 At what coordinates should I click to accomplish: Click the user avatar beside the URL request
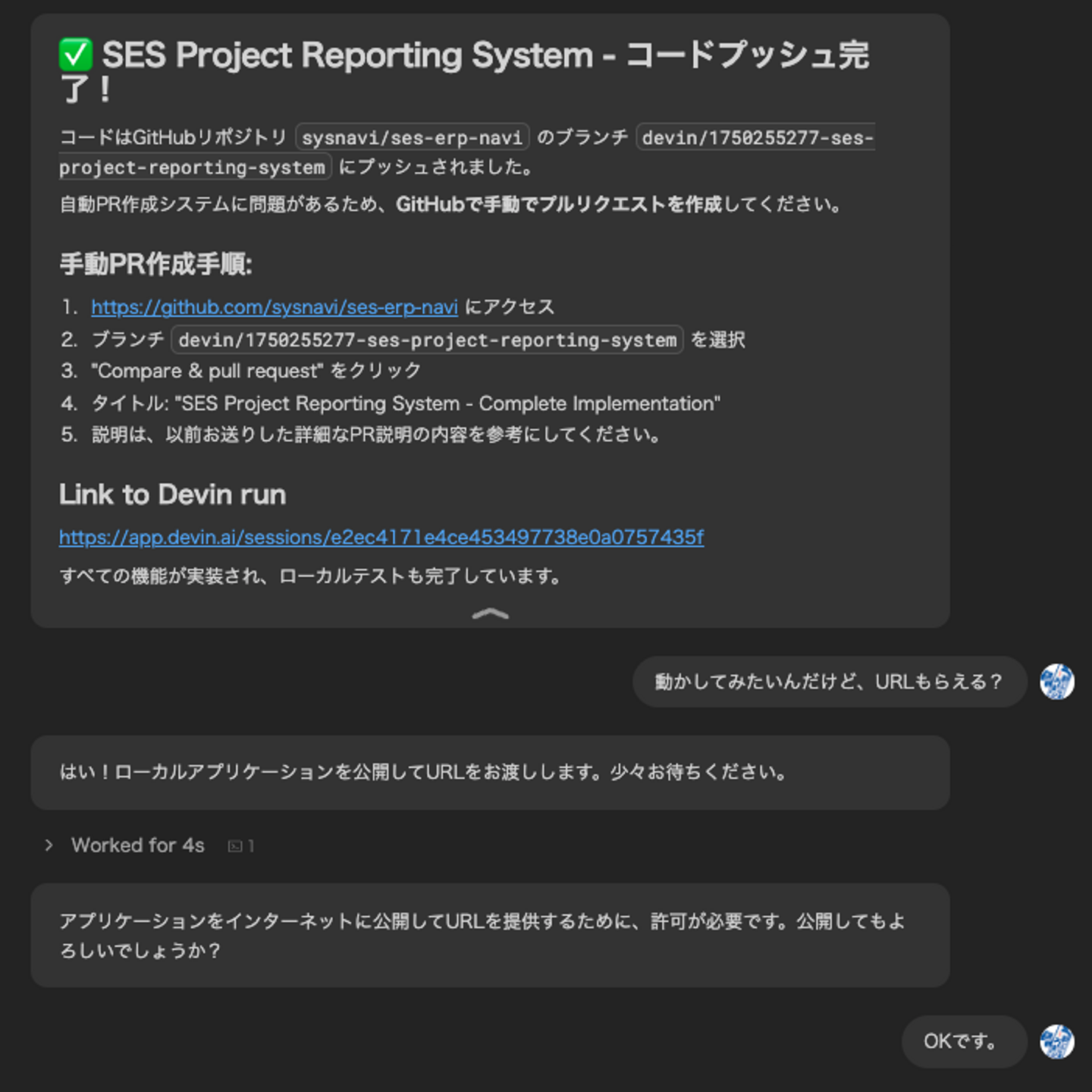point(1057,682)
